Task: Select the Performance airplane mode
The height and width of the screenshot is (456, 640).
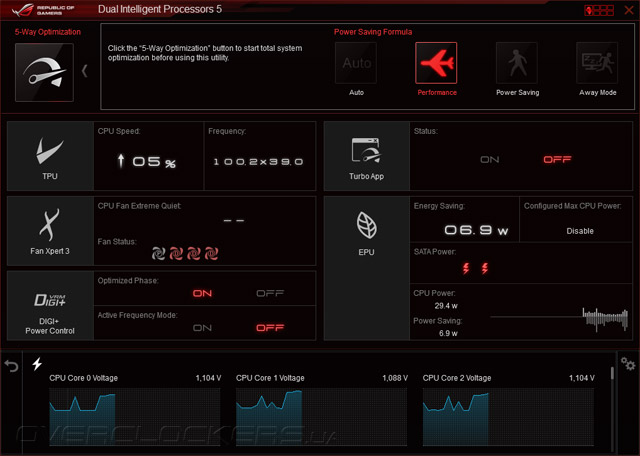Action: 436,63
